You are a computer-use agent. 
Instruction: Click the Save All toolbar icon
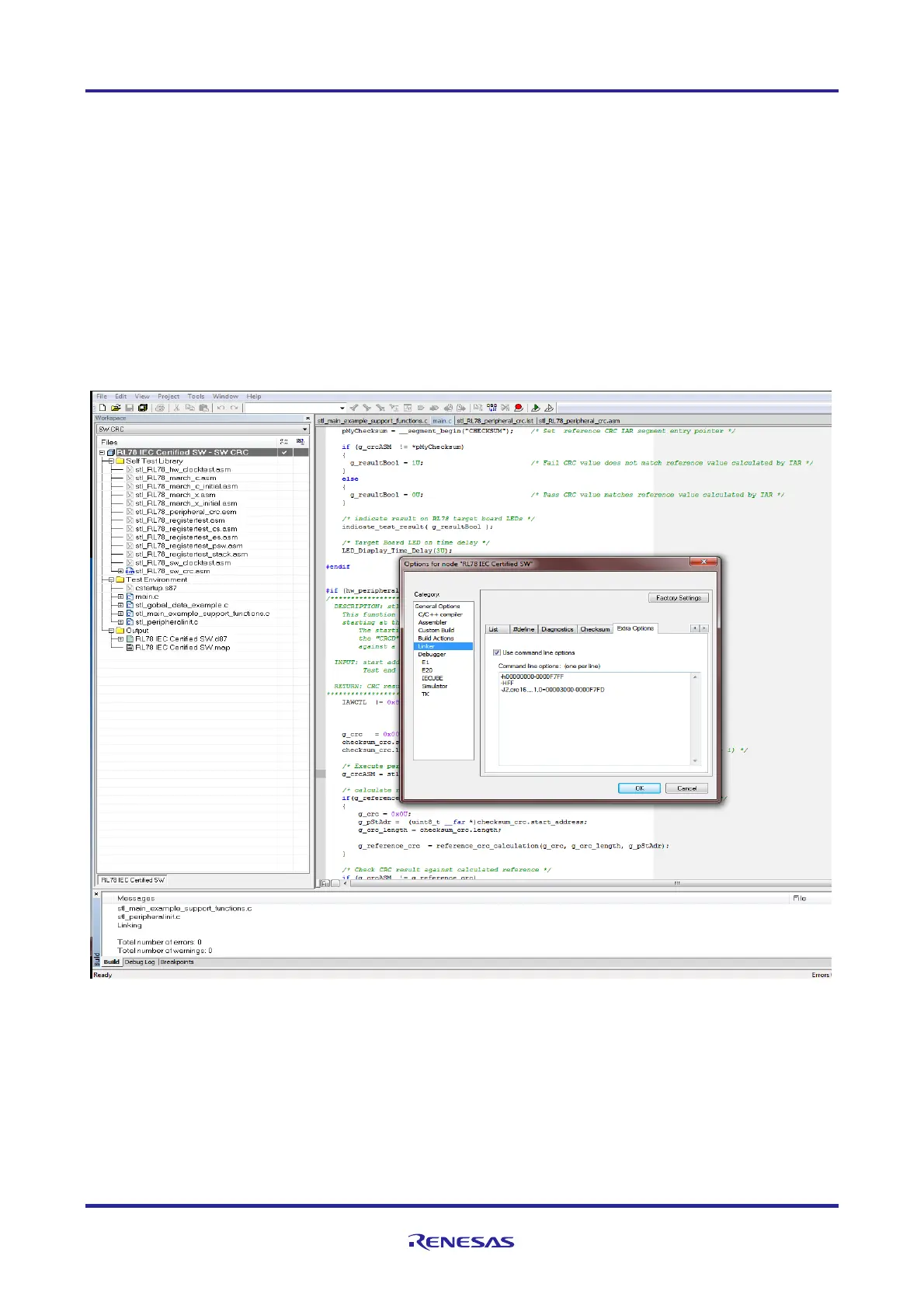pyautogui.click(x=143, y=408)
